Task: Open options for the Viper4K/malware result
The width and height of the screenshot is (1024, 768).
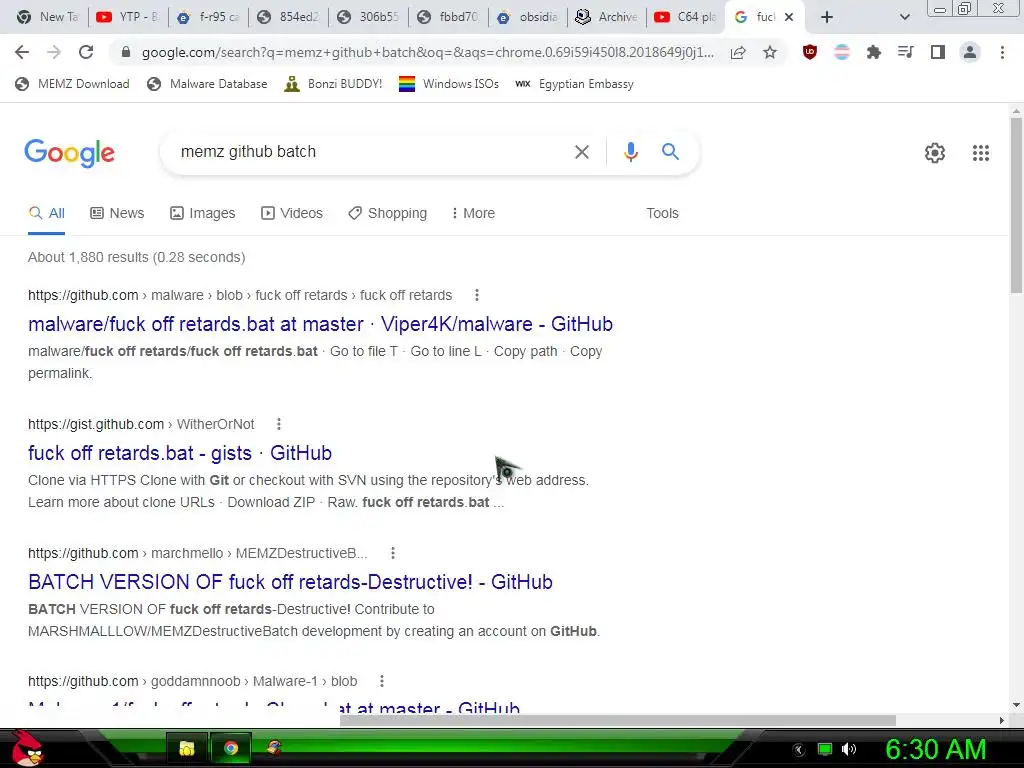Action: pos(477,295)
